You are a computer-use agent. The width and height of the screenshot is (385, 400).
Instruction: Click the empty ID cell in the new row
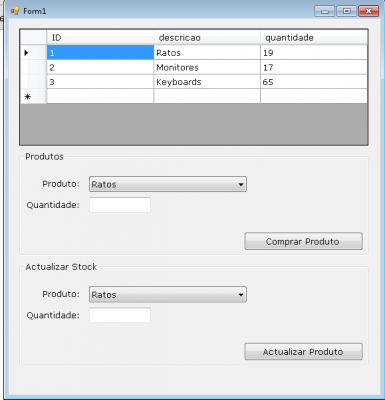(x=100, y=96)
